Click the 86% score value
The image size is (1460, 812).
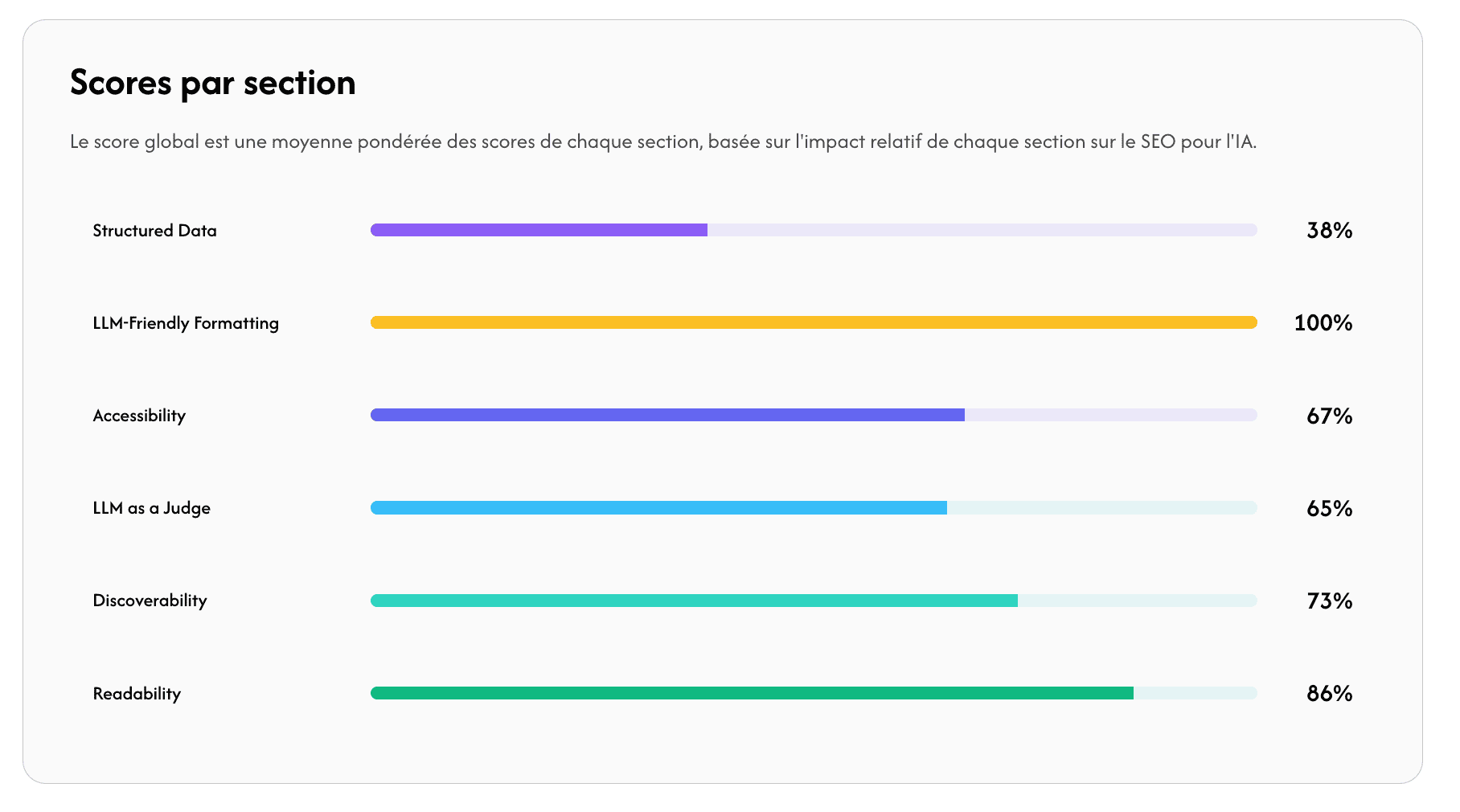coord(1329,693)
